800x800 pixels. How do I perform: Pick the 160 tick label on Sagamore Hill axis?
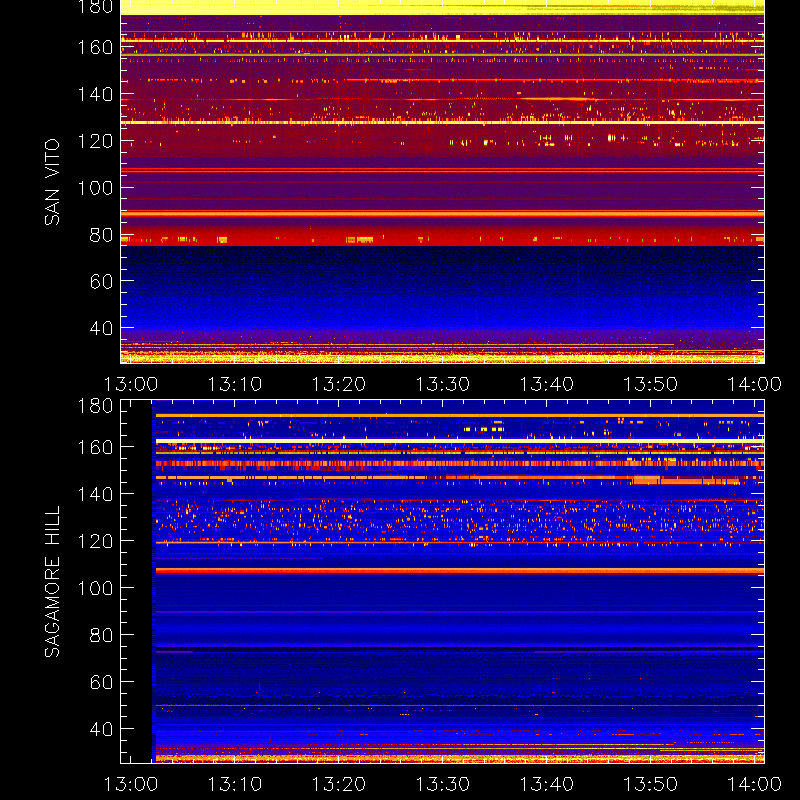95,447
